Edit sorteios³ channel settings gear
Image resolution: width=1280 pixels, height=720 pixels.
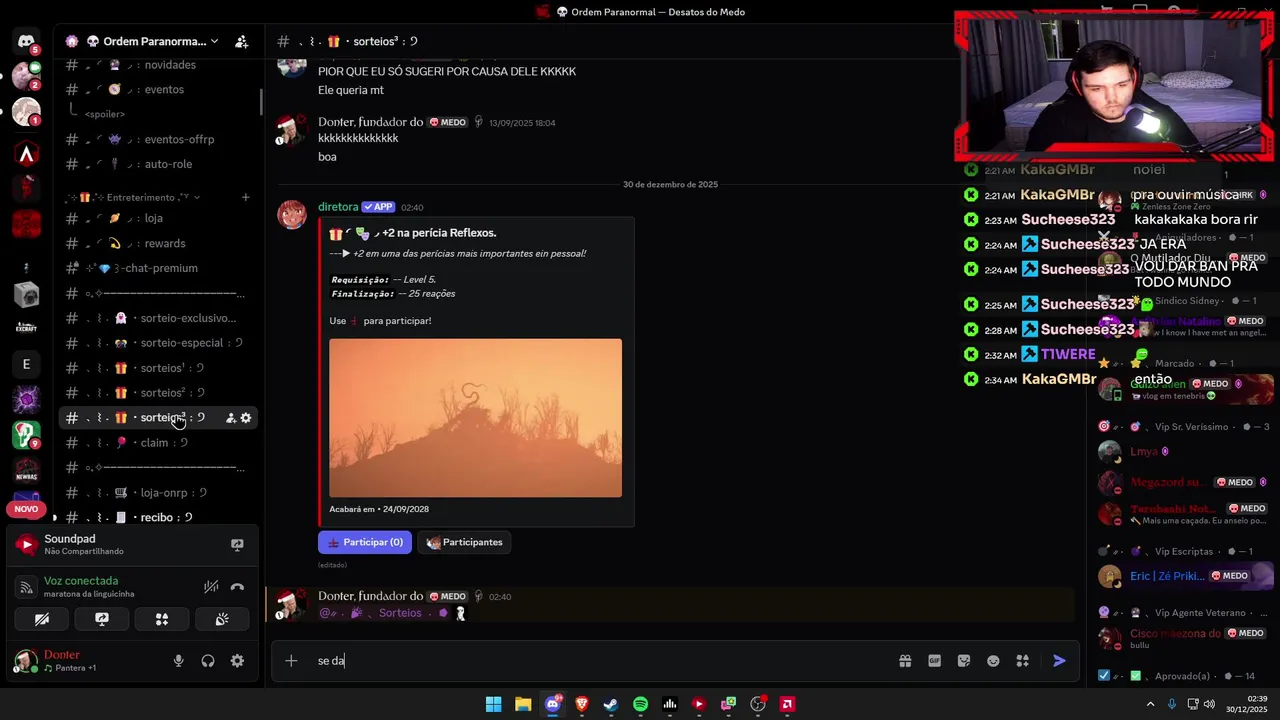point(246,418)
